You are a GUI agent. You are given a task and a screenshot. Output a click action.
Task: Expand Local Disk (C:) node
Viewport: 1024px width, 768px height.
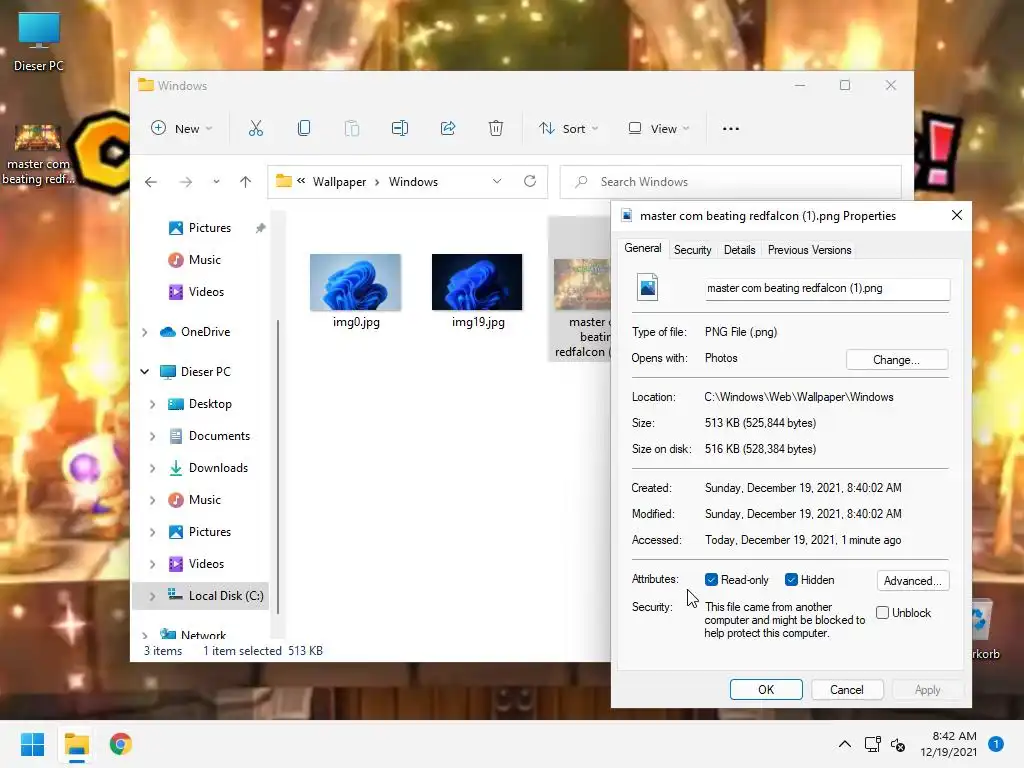click(x=152, y=596)
